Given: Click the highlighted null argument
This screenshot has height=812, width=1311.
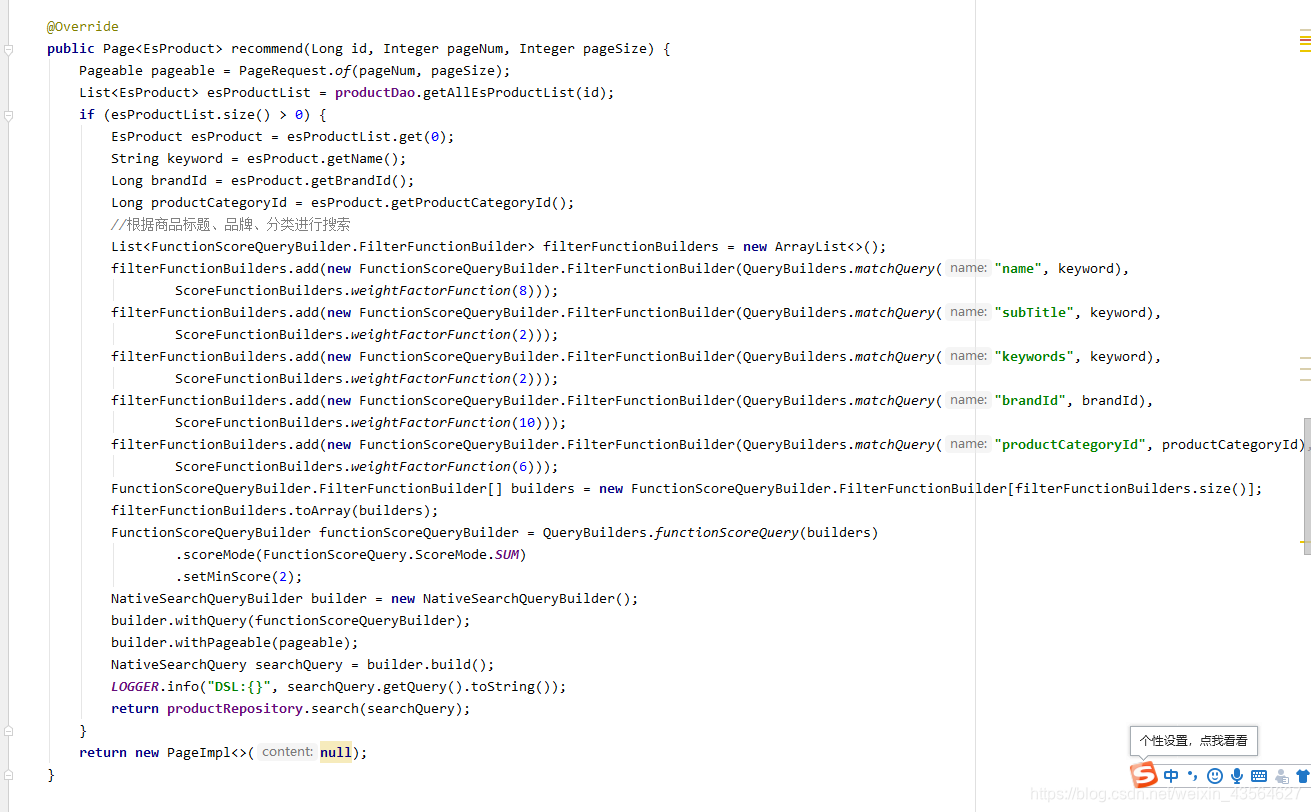Looking at the screenshot, I should 335,753.
